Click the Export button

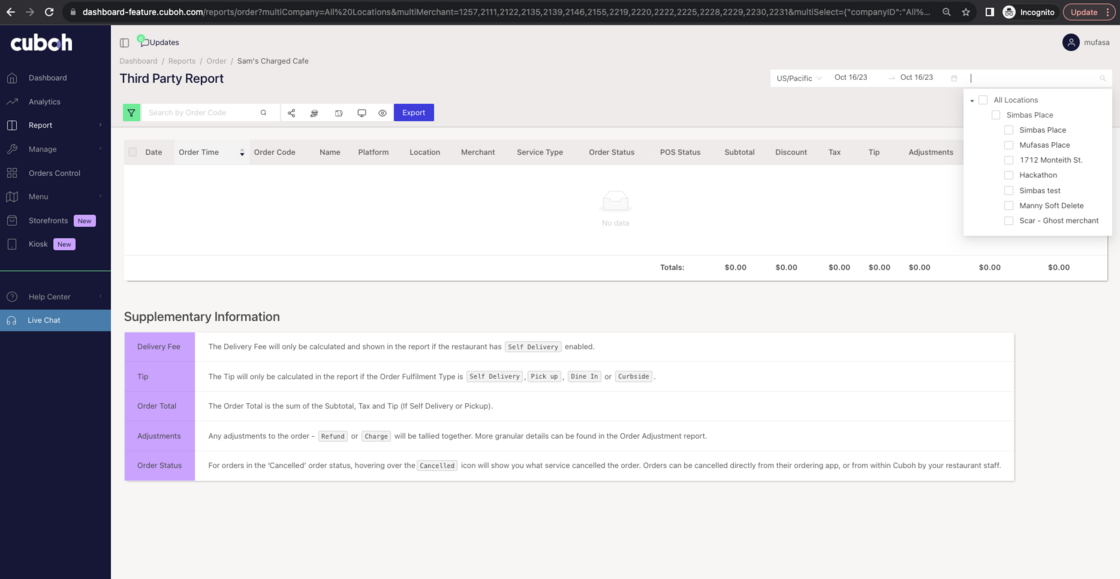(x=413, y=112)
